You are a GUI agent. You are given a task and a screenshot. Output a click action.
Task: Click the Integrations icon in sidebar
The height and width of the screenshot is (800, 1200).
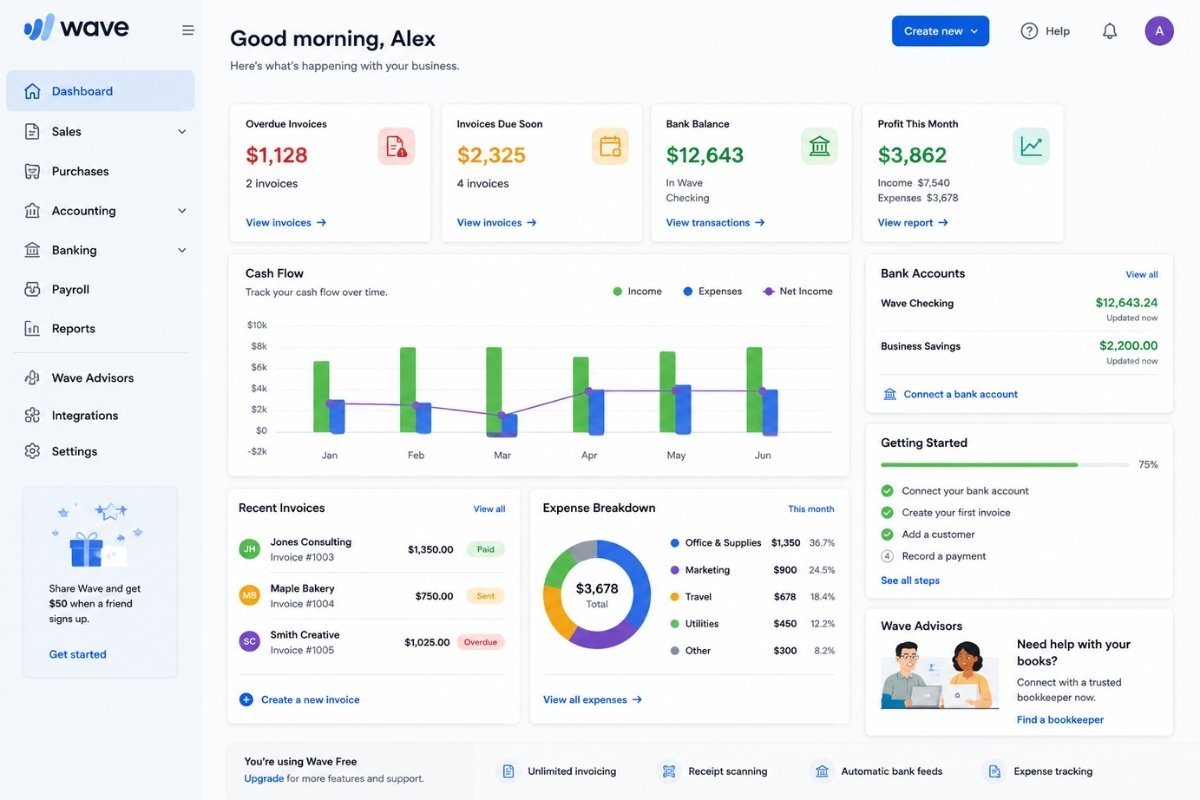(x=32, y=415)
